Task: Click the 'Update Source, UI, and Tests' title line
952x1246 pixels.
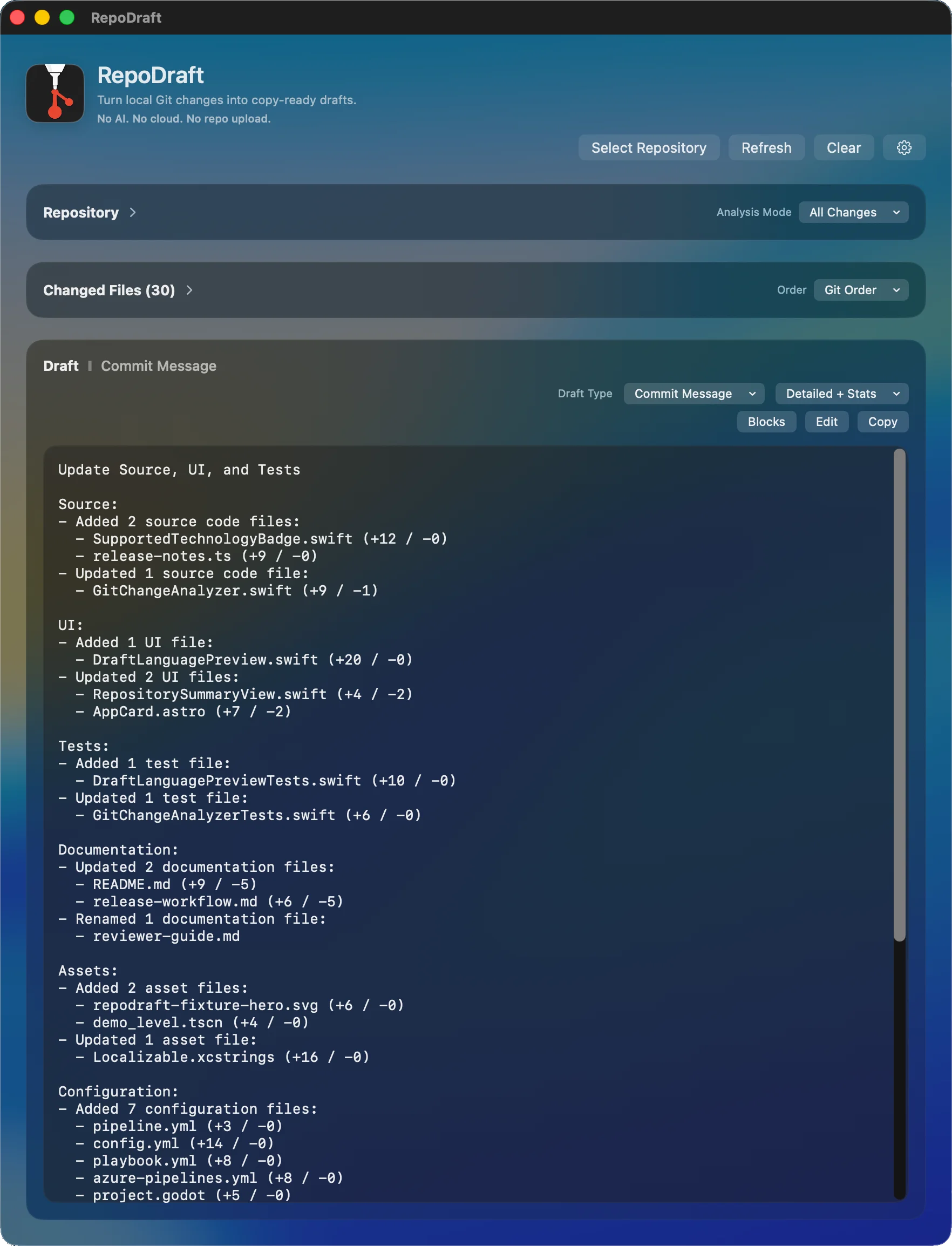Action: click(x=179, y=469)
